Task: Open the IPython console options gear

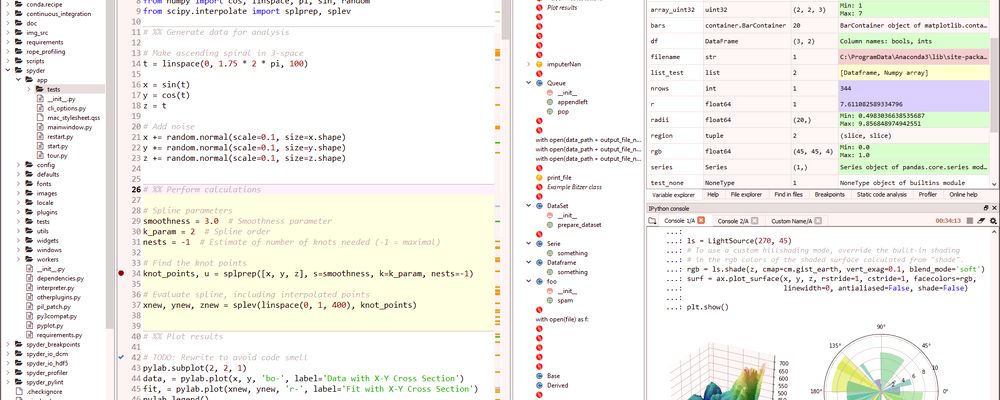Action: pos(993,221)
